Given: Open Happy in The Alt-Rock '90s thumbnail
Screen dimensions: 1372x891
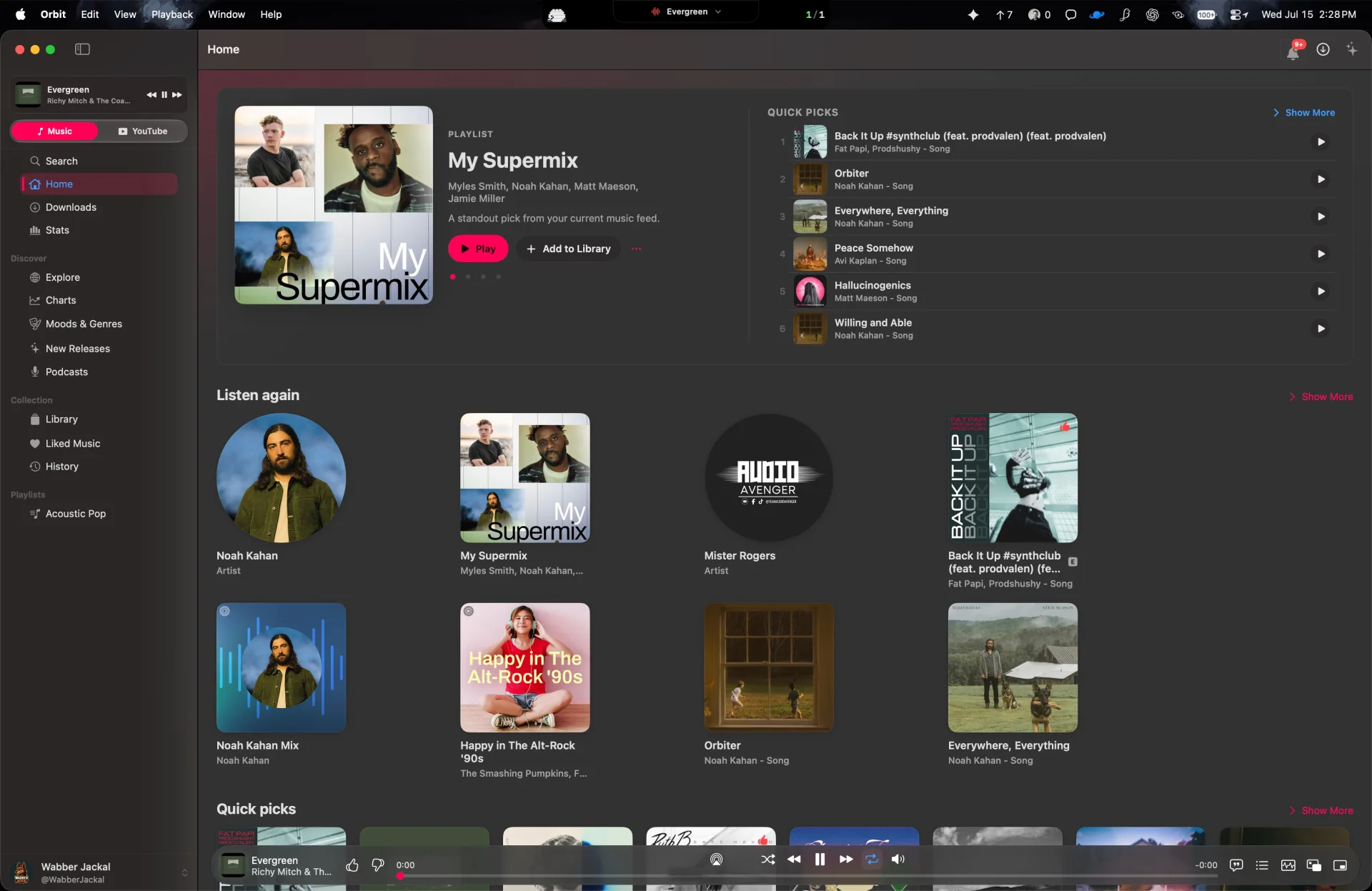Looking at the screenshot, I should point(525,667).
